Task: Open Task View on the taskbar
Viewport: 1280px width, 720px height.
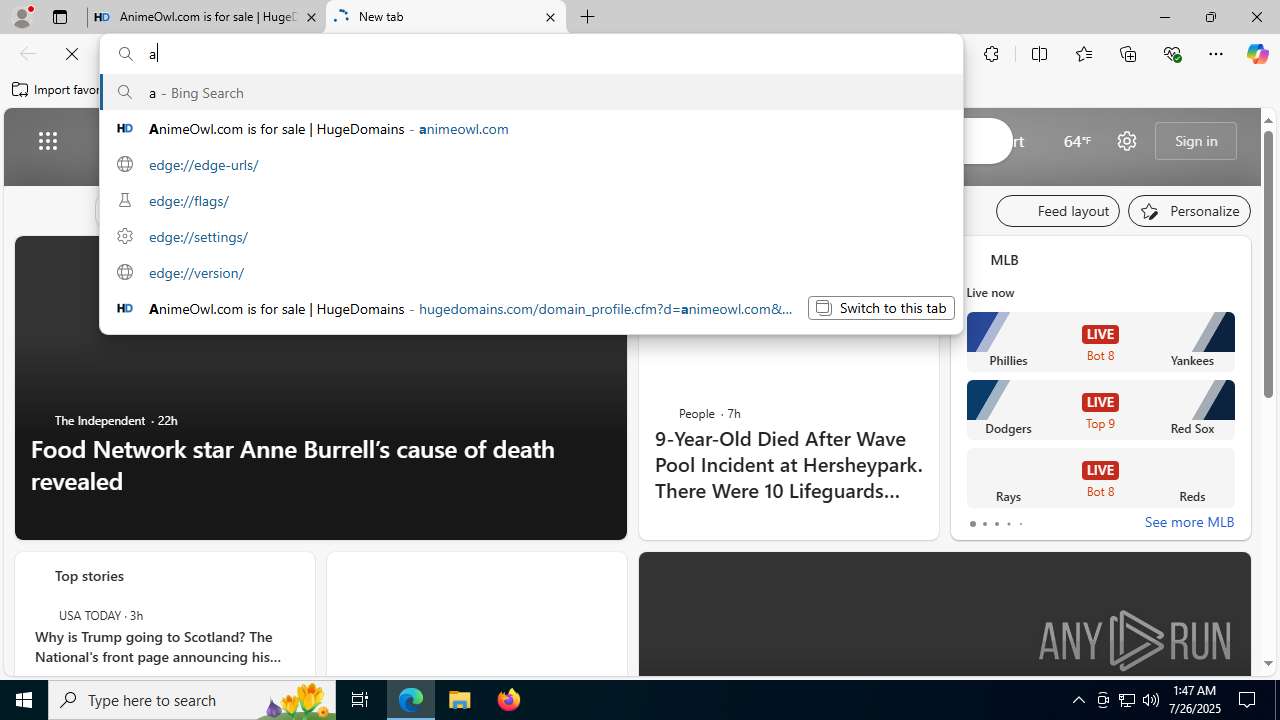Action: tap(360, 700)
